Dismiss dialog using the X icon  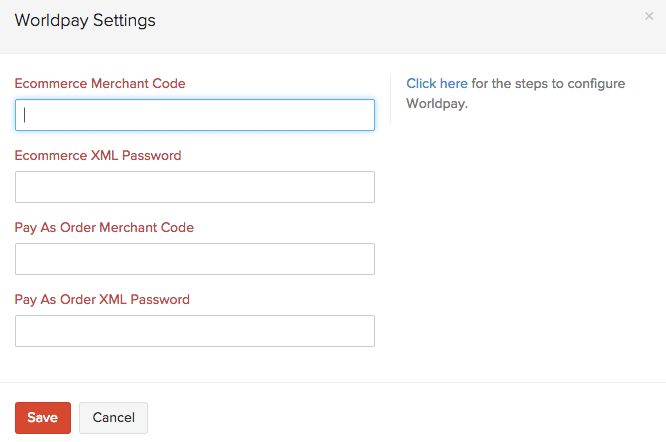point(649,17)
